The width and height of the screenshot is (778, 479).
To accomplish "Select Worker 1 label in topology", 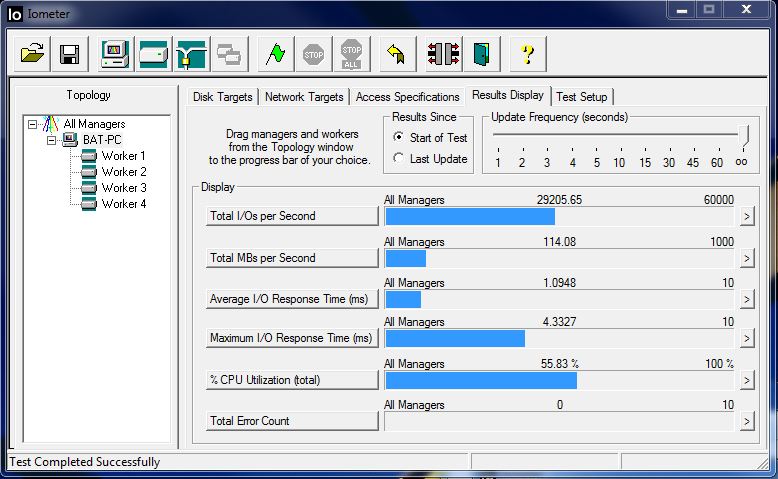I will coord(124,156).
